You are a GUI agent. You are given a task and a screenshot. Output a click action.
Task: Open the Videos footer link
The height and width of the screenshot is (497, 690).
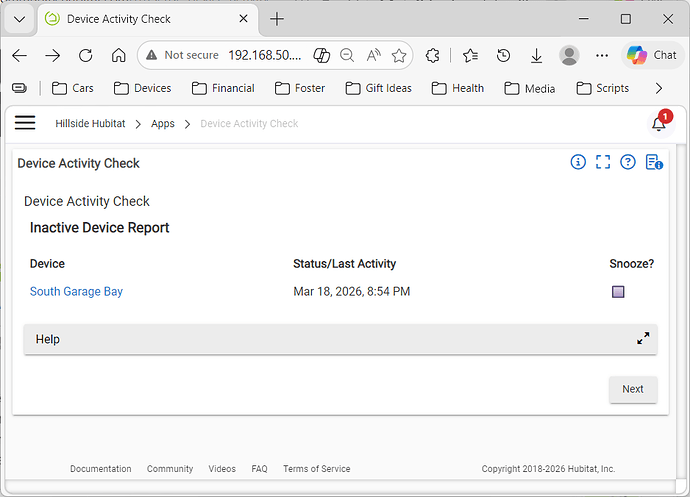[x=222, y=469]
